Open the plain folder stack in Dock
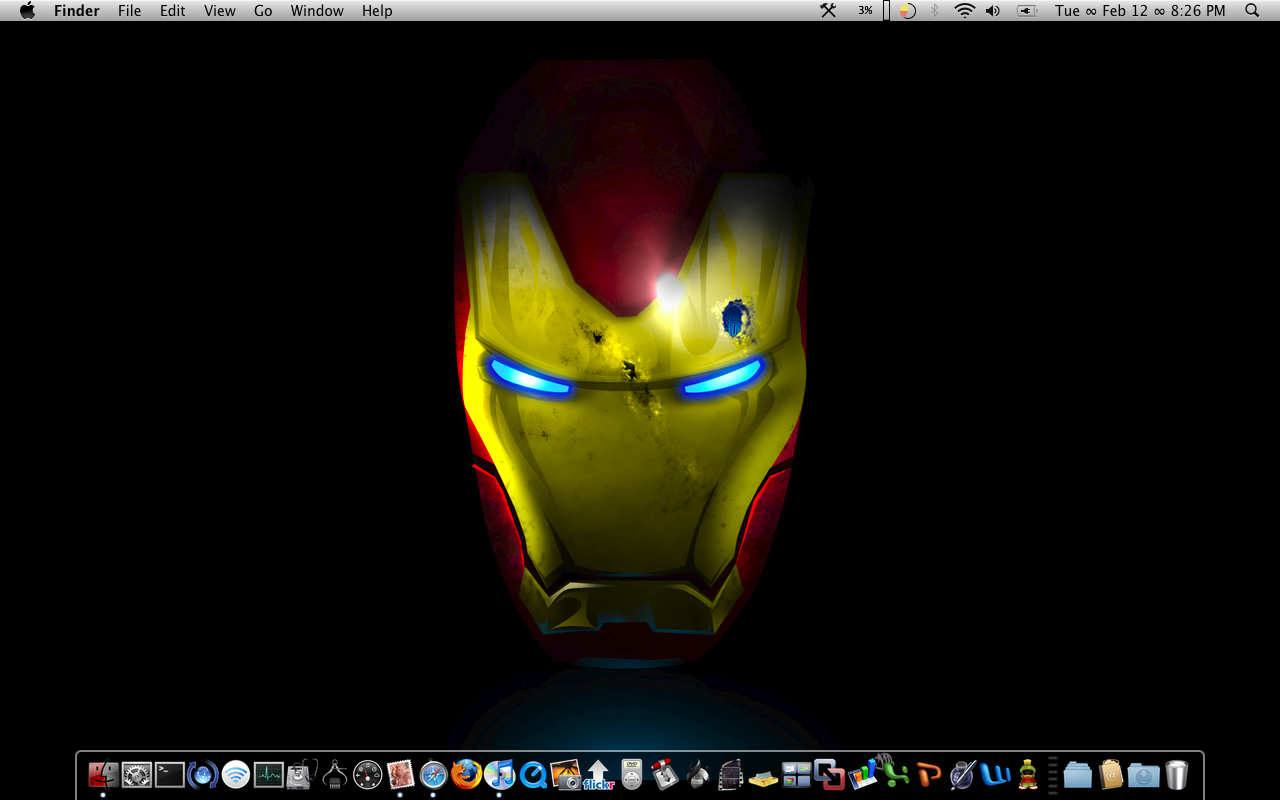The image size is (1280, 800). coord(1077,774)
